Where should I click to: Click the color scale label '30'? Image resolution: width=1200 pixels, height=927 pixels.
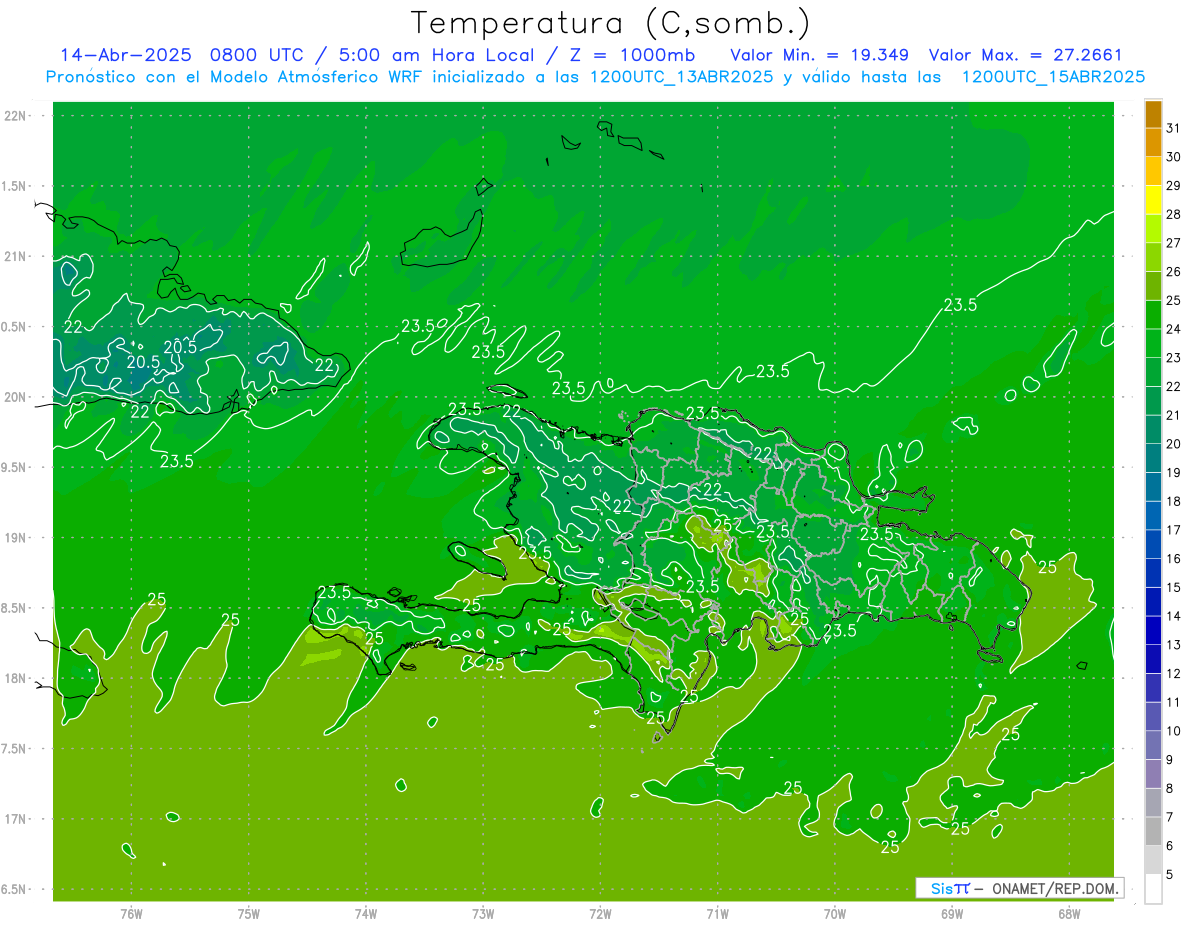[1174, 157]
